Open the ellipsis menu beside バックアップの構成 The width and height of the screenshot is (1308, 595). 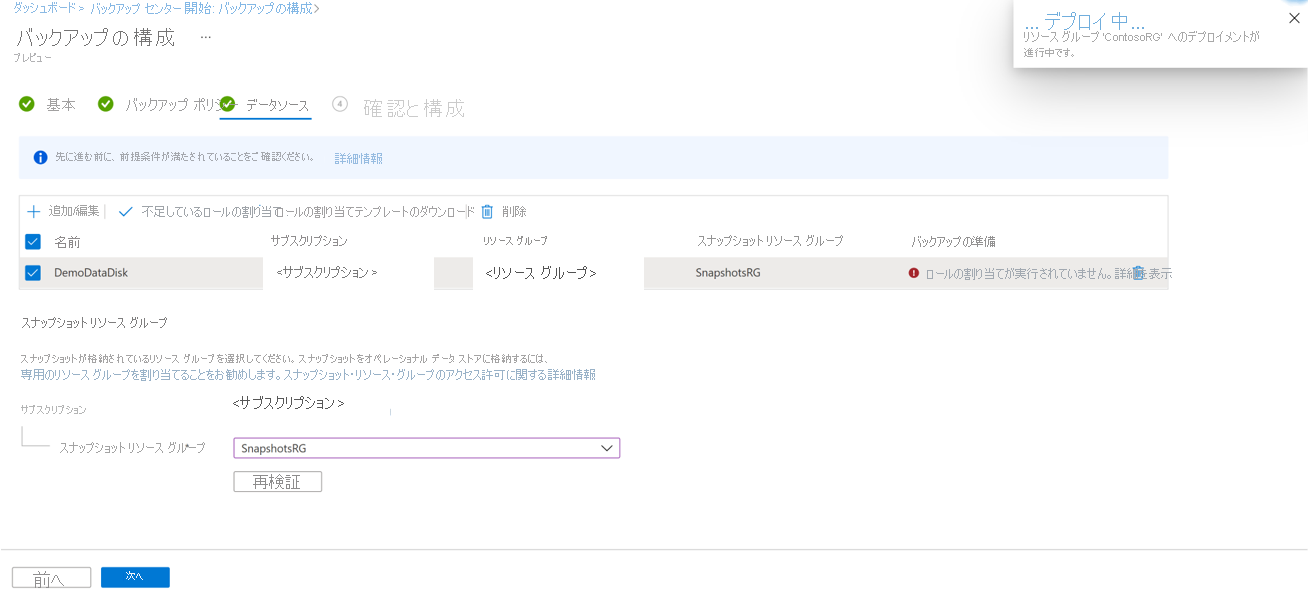point(206,37)
